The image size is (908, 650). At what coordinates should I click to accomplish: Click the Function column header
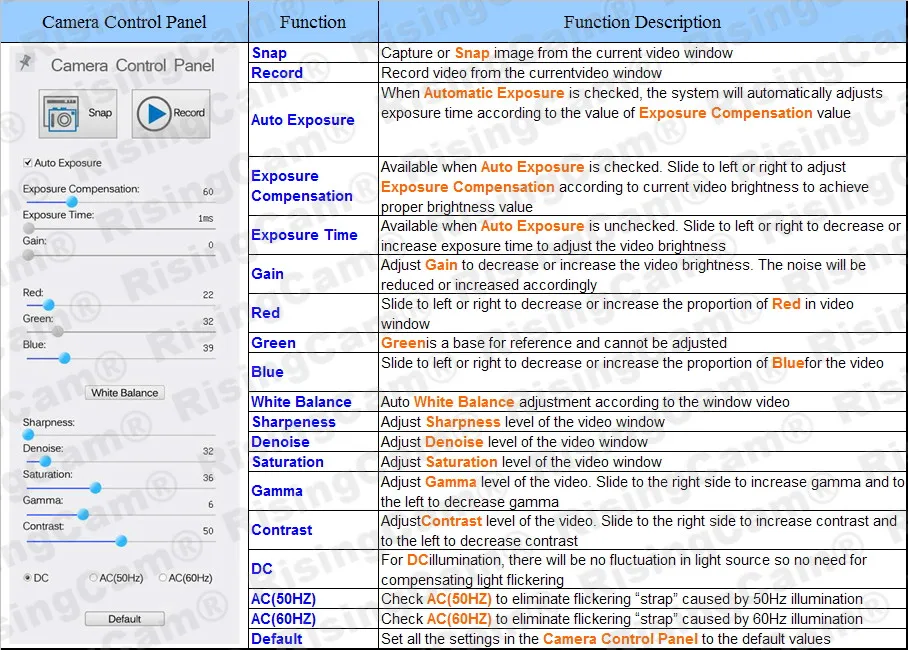[x=313, y=22]
